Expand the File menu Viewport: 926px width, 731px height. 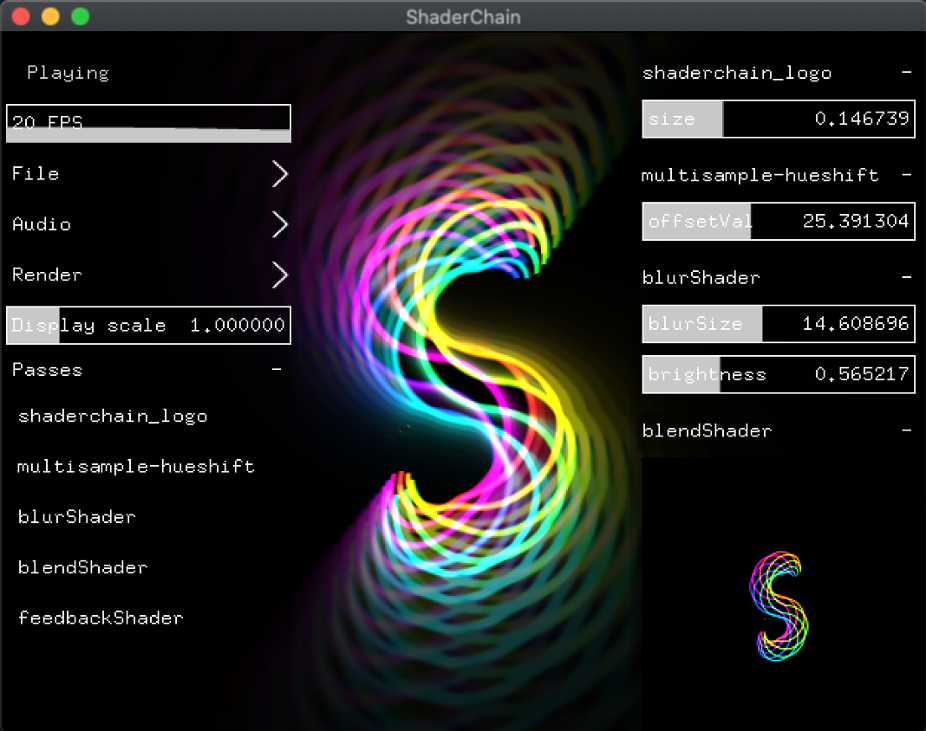[148, 173]
